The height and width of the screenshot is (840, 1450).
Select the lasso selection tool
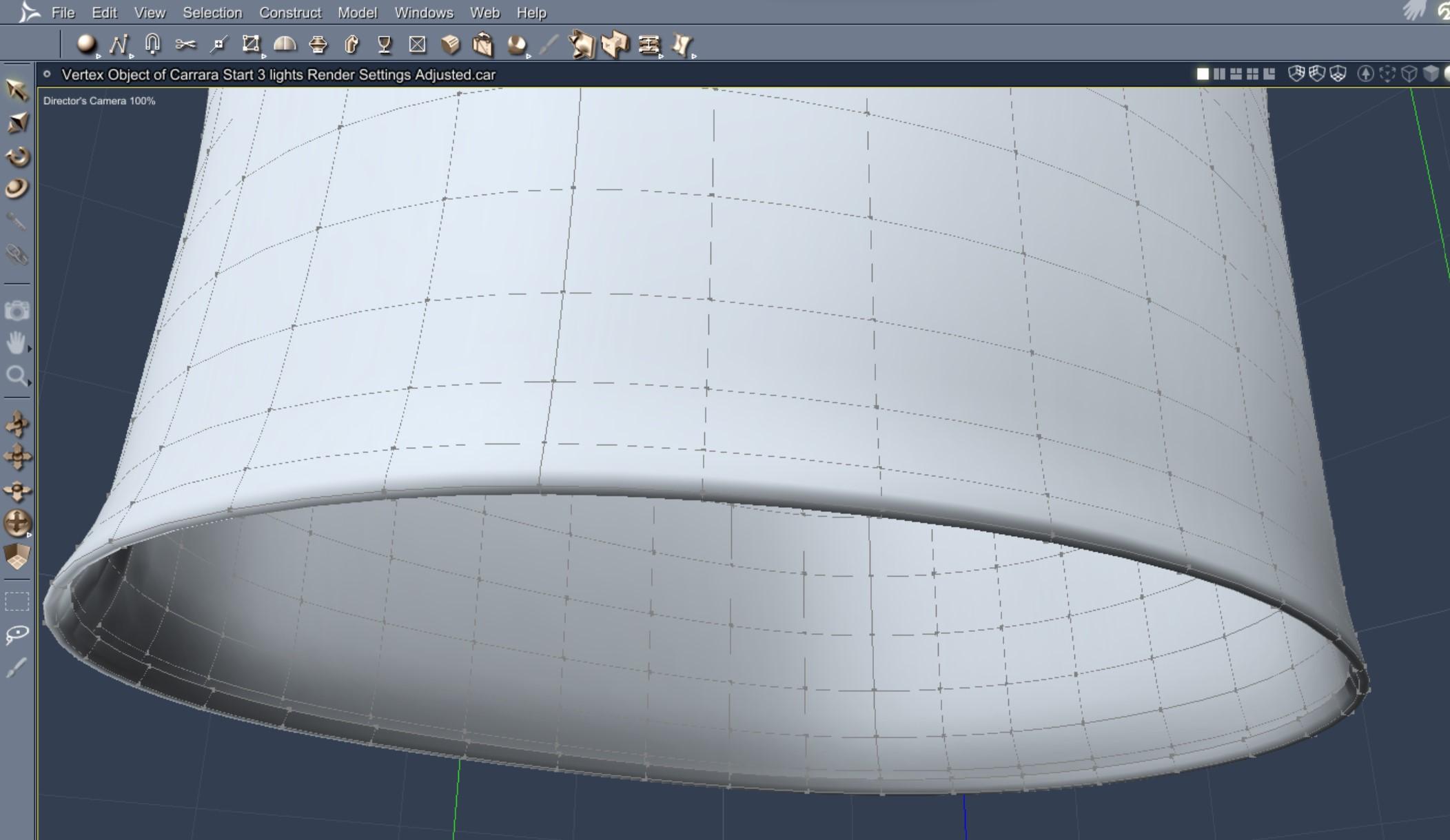(x=17, y=634)
